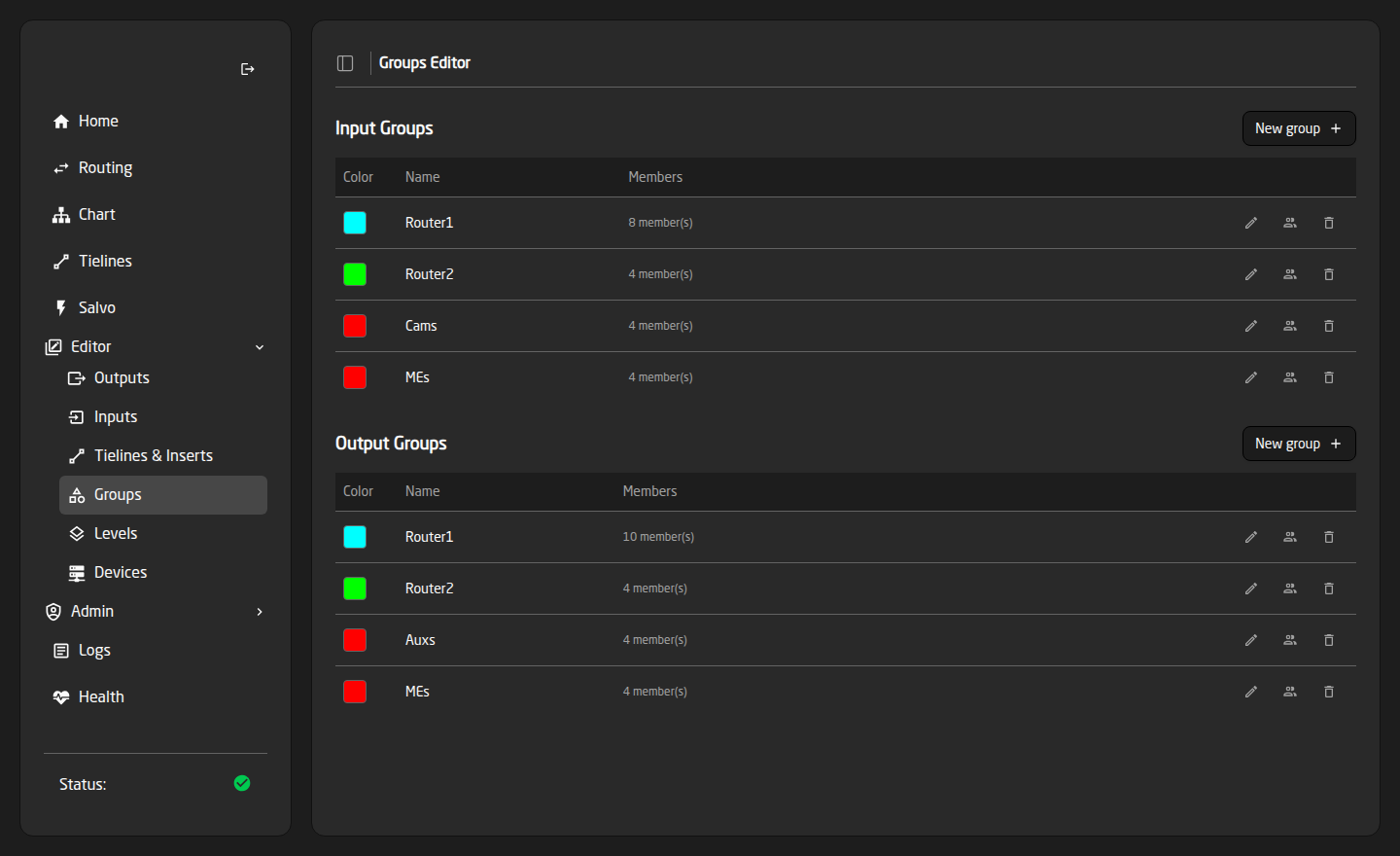Open the Salvo page
This screenshot has width=1400, height=856.
click(x=156, y=308)
